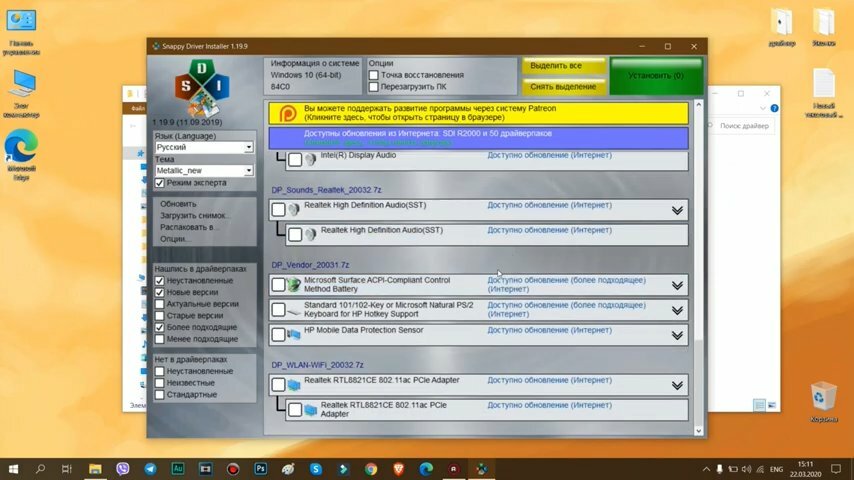
Task: Open Telegram from the taskbar
Action: coord(150,469)
